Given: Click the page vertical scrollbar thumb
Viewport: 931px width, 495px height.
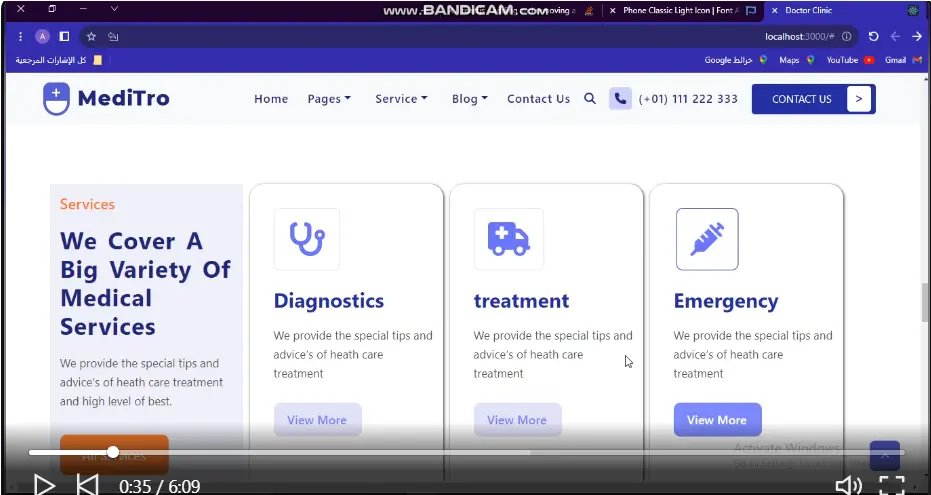Looking at the screenshot, I should [924, 303].
